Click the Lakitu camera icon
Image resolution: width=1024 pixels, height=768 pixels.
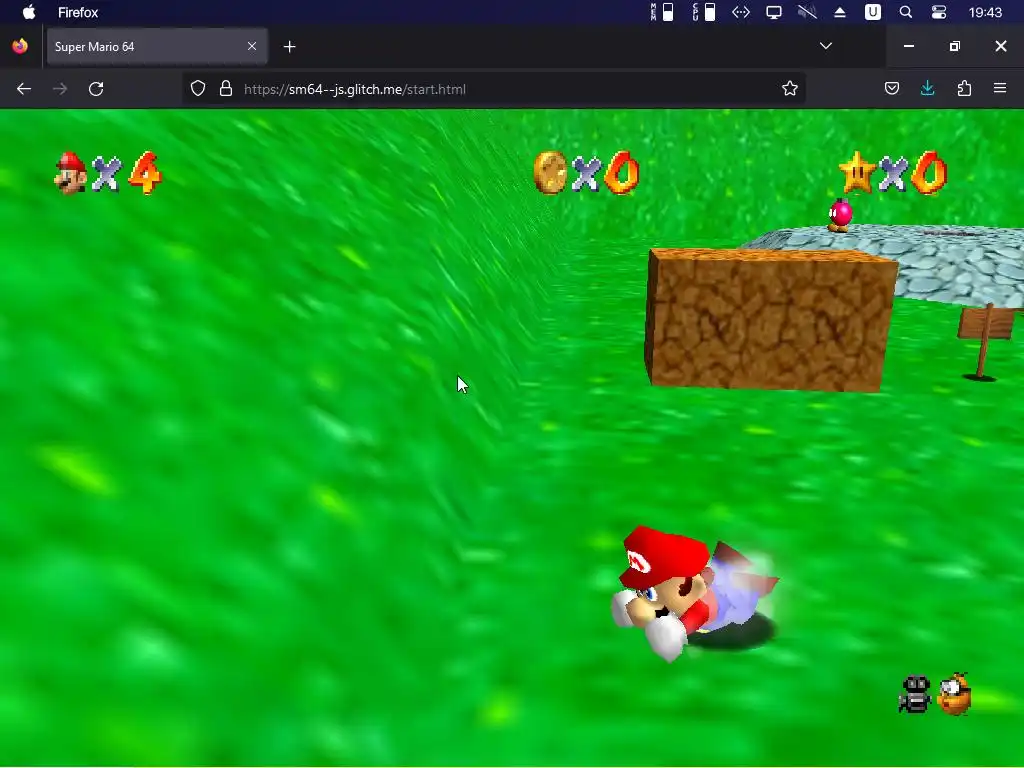(955, 694)
